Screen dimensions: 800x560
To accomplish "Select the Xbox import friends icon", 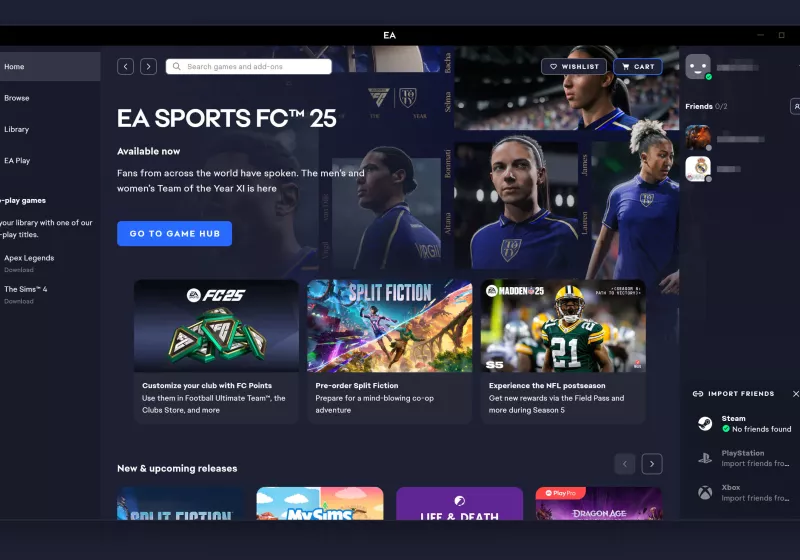I will tap(705, 493).
